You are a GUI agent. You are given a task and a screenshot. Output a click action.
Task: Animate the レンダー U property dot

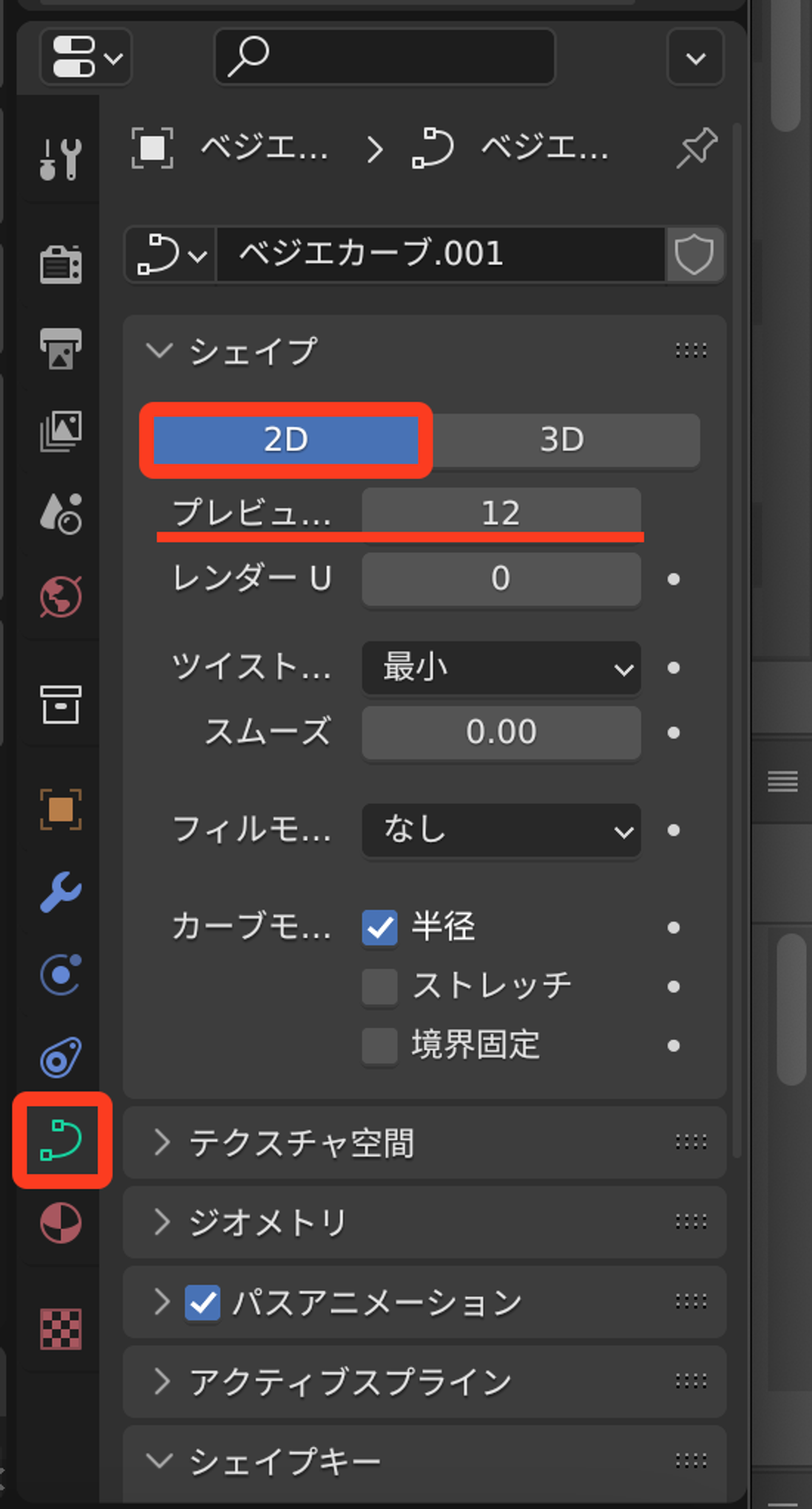673,580
